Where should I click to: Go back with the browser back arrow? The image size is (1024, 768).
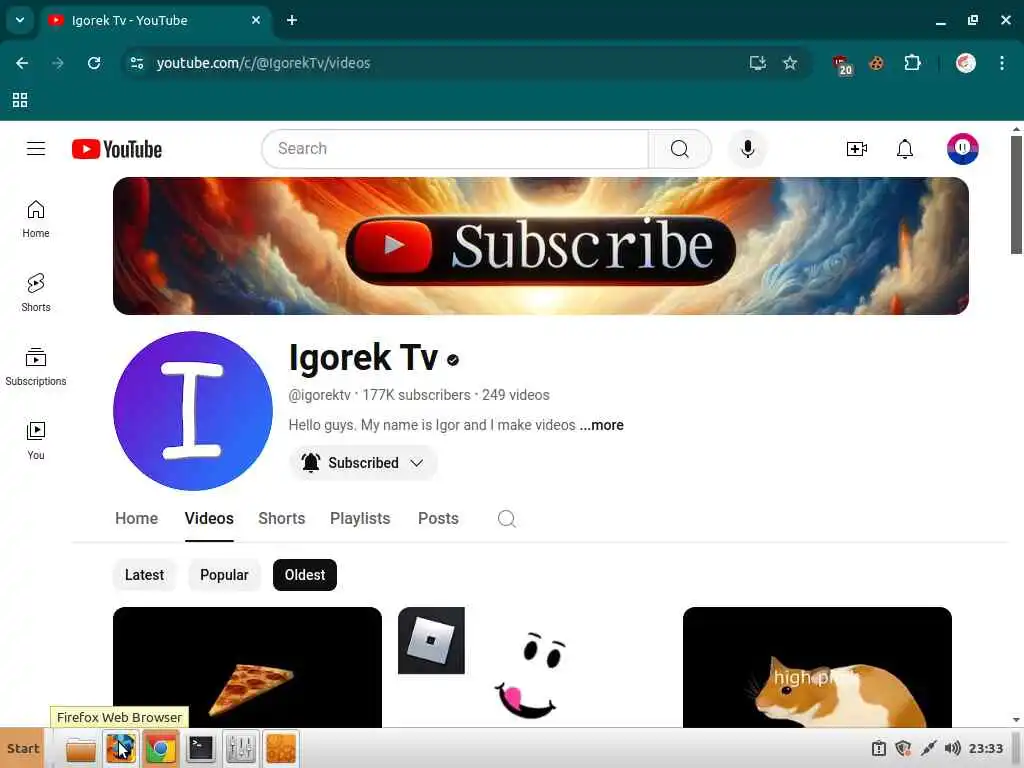(x=22, y=63)
